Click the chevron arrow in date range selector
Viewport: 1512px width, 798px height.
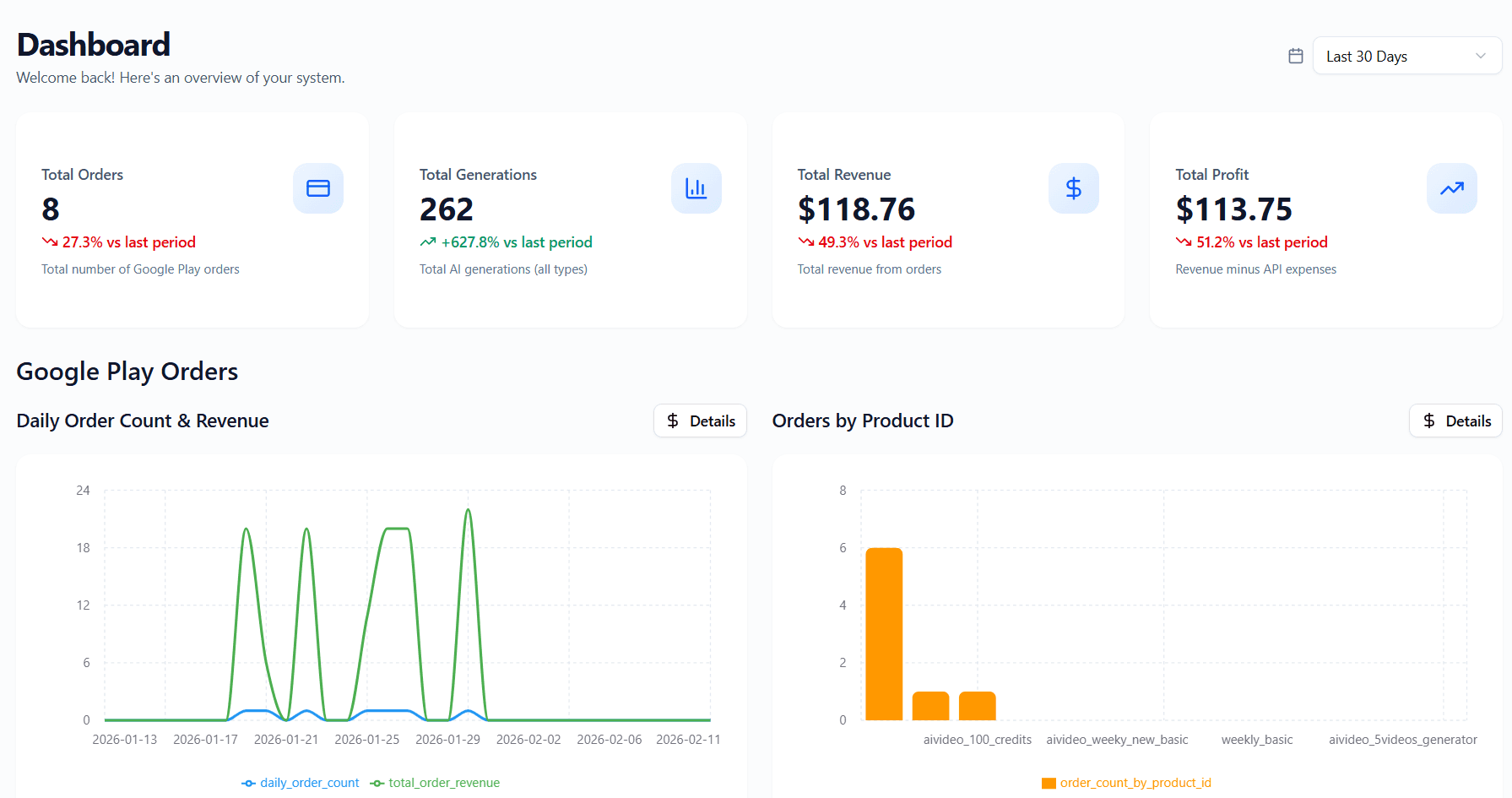[1480, 56]
